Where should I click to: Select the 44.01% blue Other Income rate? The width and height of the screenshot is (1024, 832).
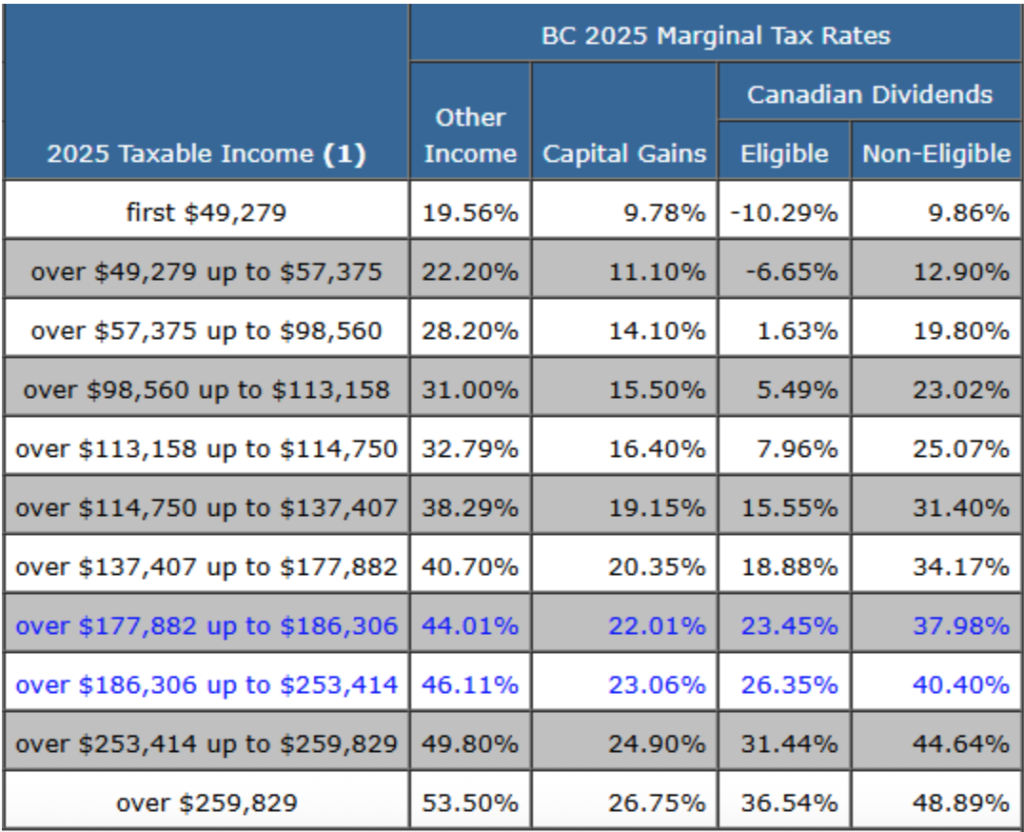coord(470,626)
